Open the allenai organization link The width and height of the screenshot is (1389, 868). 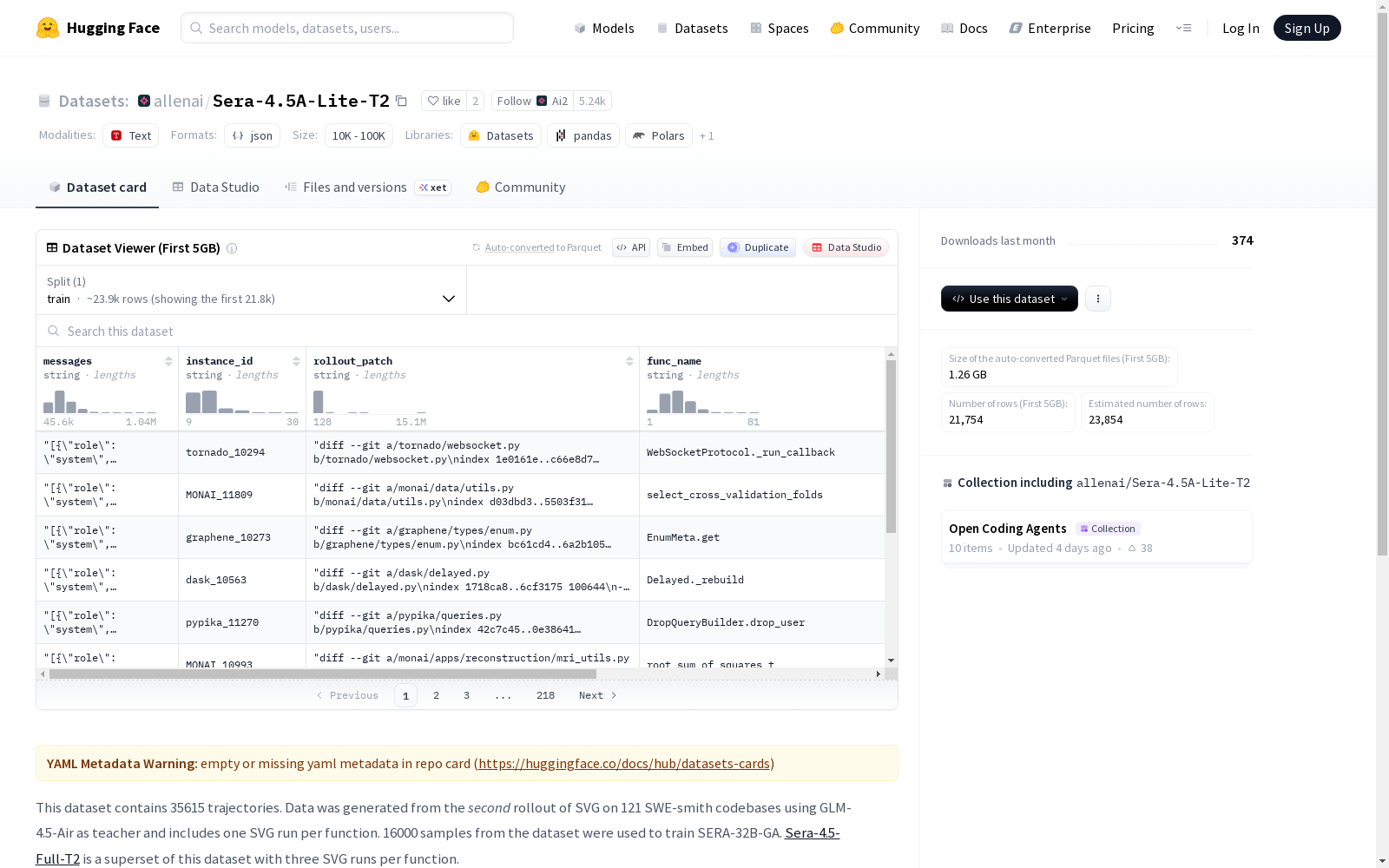pos(179,101)
